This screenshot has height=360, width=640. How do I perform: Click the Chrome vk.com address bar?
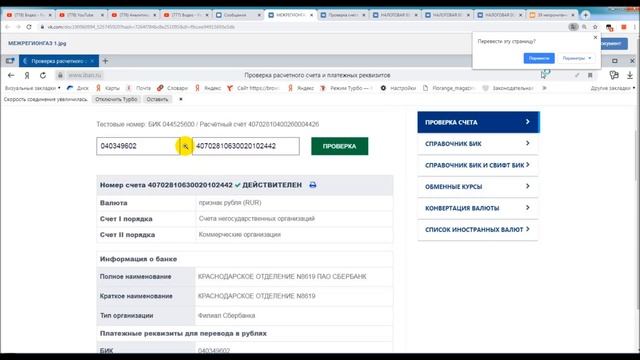point(302,27)
